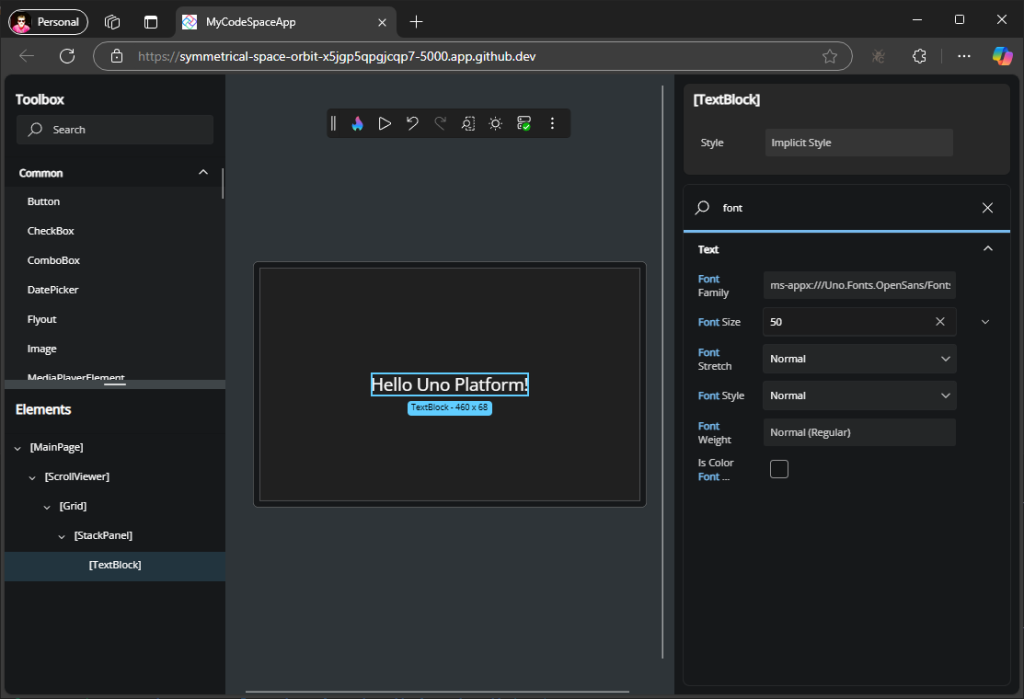Collapse the Common section in the Toolbox
This screenshot has height=699, width=1024.
pyautogui.click(x=203, y=172)
